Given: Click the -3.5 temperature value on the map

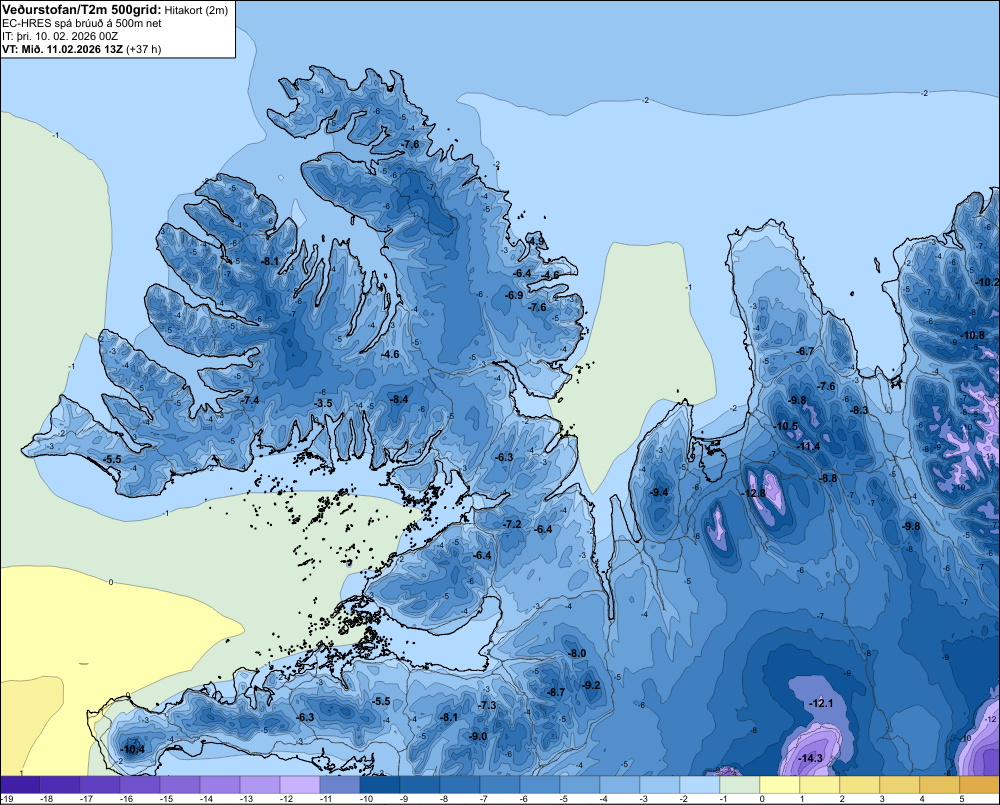Looking at the screenshot, I should click(x=323, y=403).
